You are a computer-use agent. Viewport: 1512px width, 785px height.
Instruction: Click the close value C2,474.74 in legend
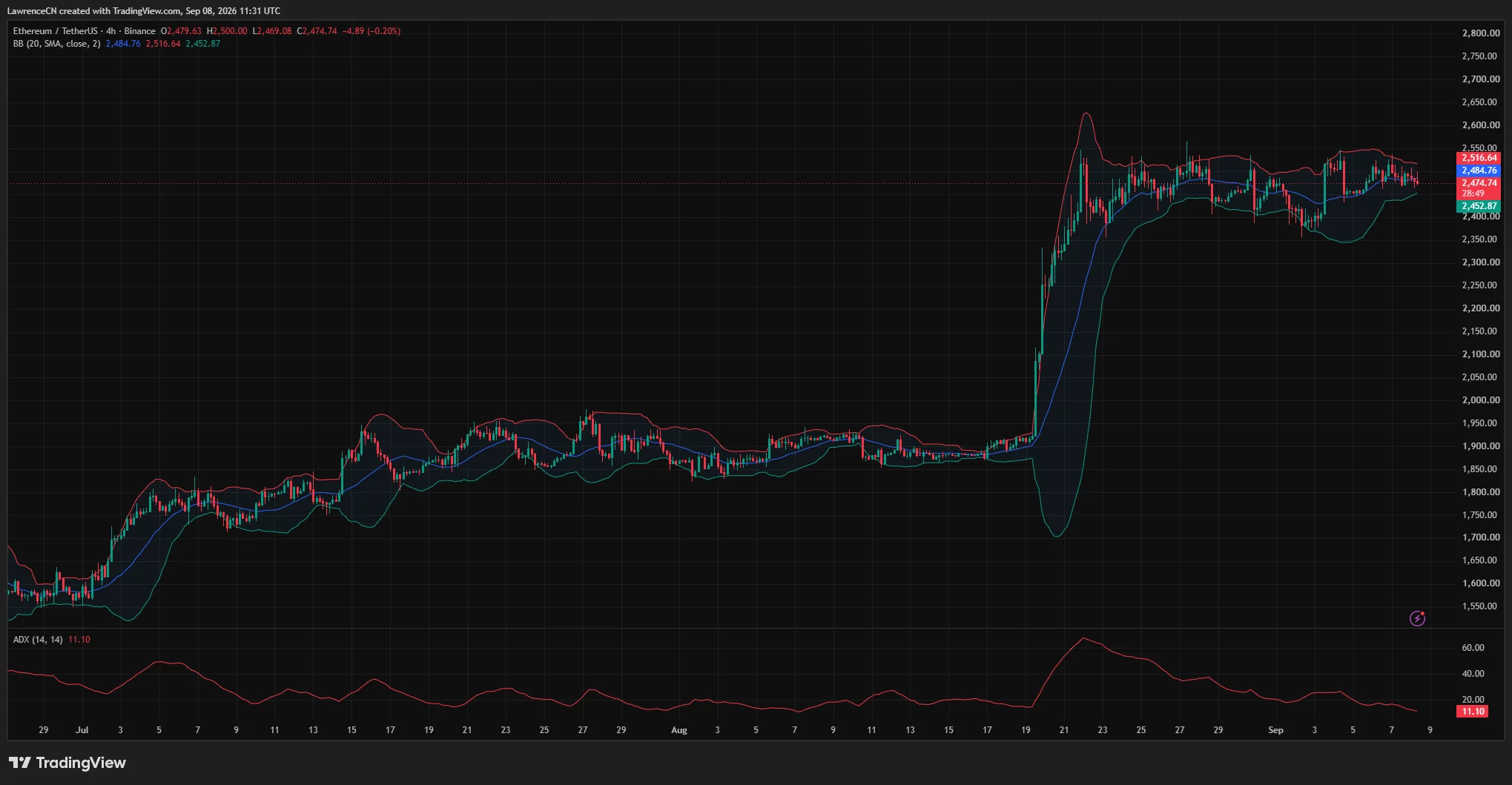click(x=317, y=31)
